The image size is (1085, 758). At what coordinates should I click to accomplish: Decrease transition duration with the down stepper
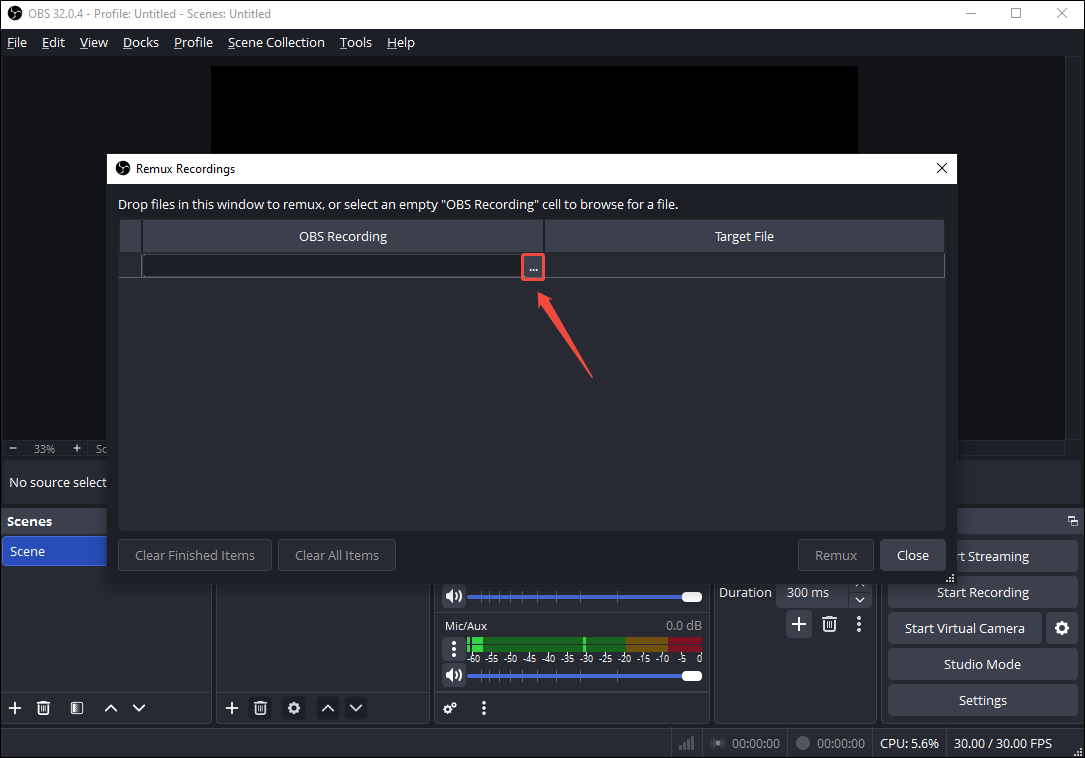860,600
